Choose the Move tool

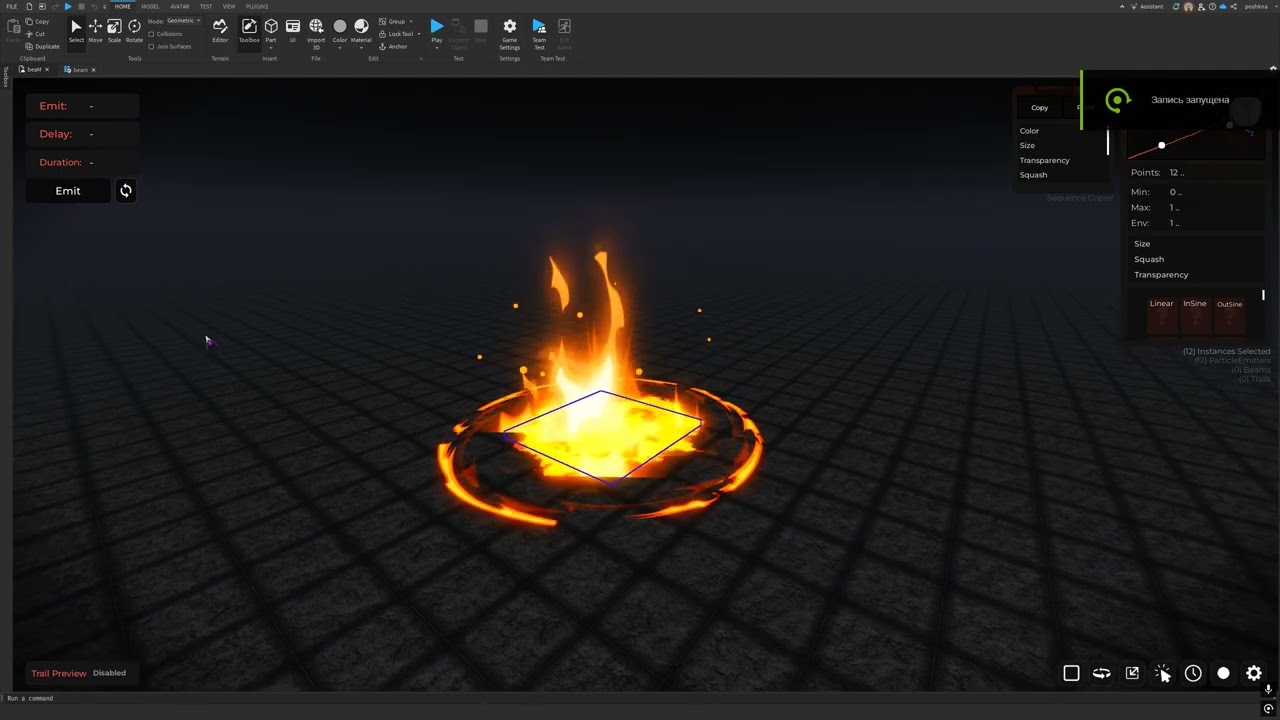(95, 31)
